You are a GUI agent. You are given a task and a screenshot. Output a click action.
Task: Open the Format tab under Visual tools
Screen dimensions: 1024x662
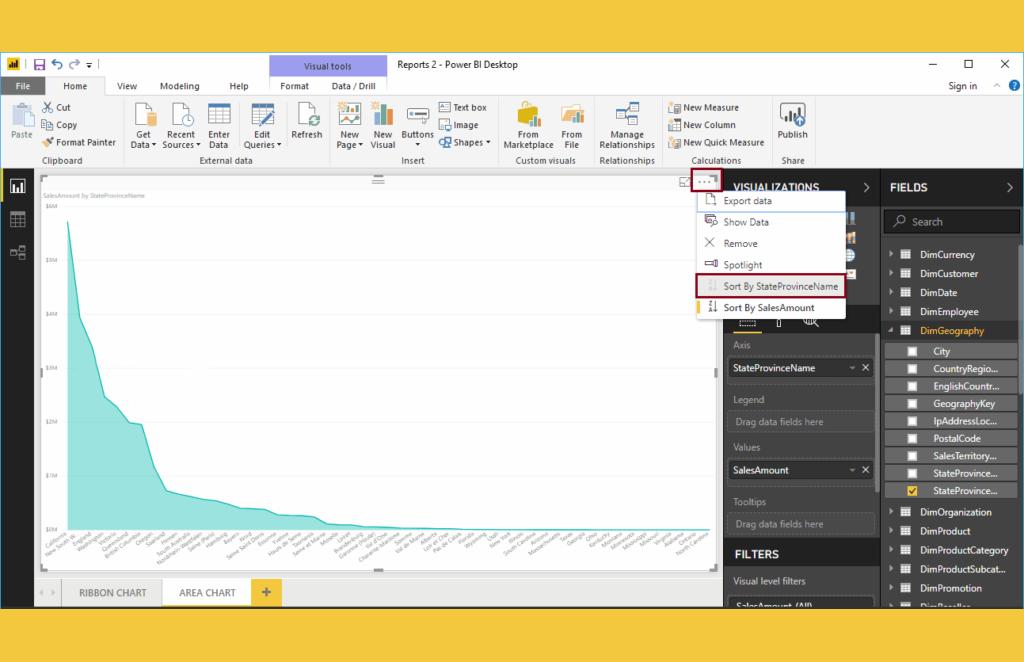click(295, 86)
